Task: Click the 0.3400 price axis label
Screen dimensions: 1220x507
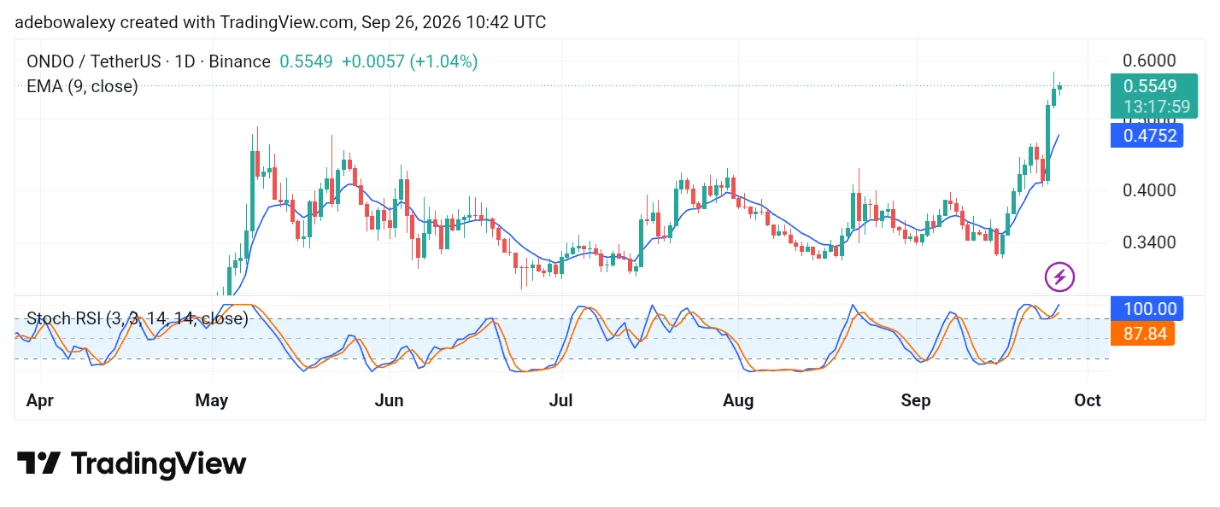Action: (x=1148, y=242)
